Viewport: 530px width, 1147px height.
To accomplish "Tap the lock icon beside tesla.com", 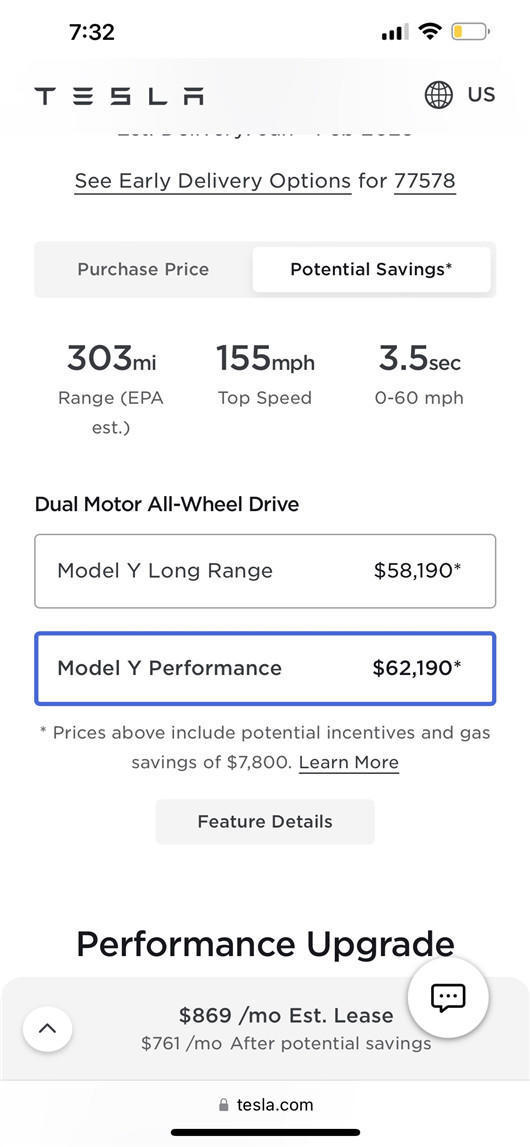I will (x=224, y=1105).
